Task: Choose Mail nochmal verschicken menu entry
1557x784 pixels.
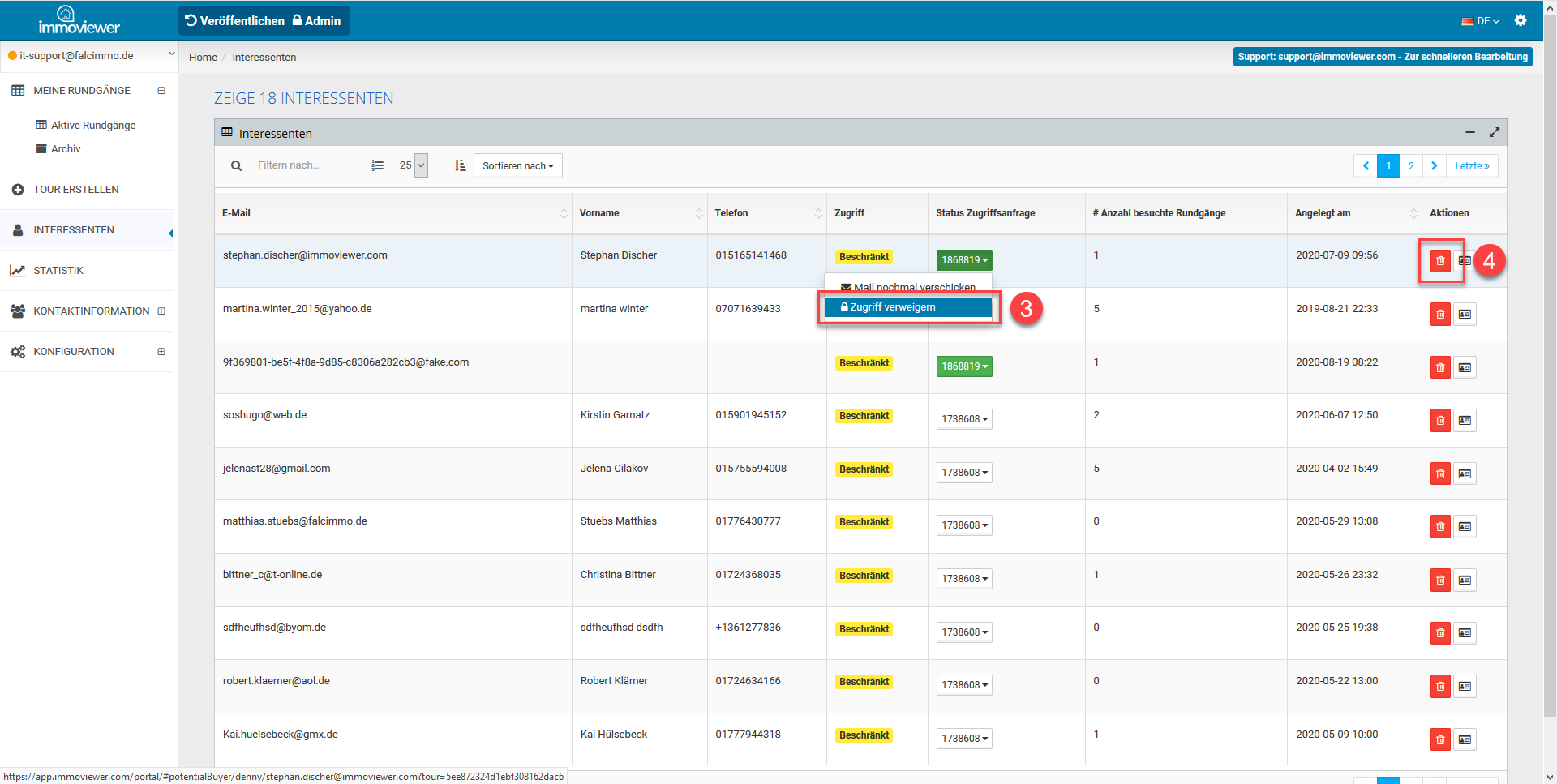Action: (908, 286)
